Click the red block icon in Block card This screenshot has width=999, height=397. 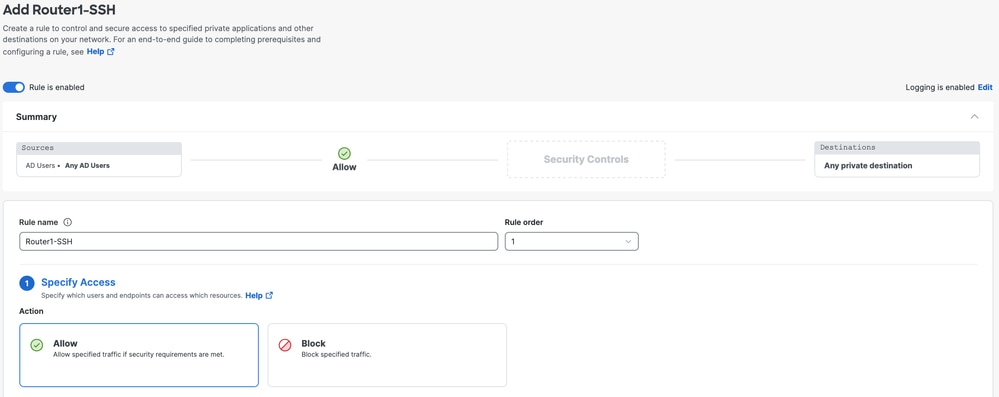285,345
